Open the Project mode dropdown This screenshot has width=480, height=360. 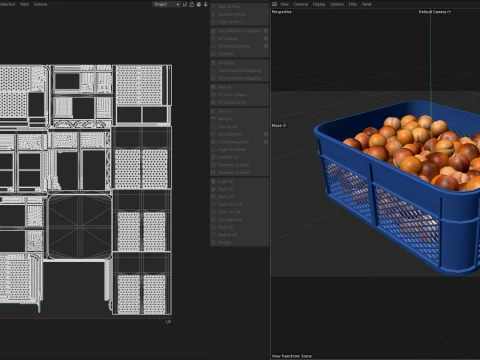tap(166, 4)
